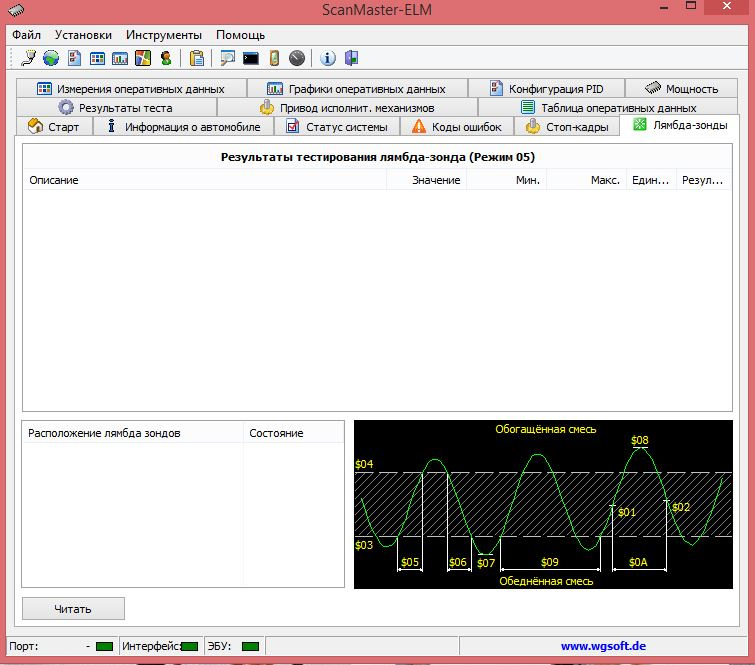Switch to the Мощность tab

[681, 88]
